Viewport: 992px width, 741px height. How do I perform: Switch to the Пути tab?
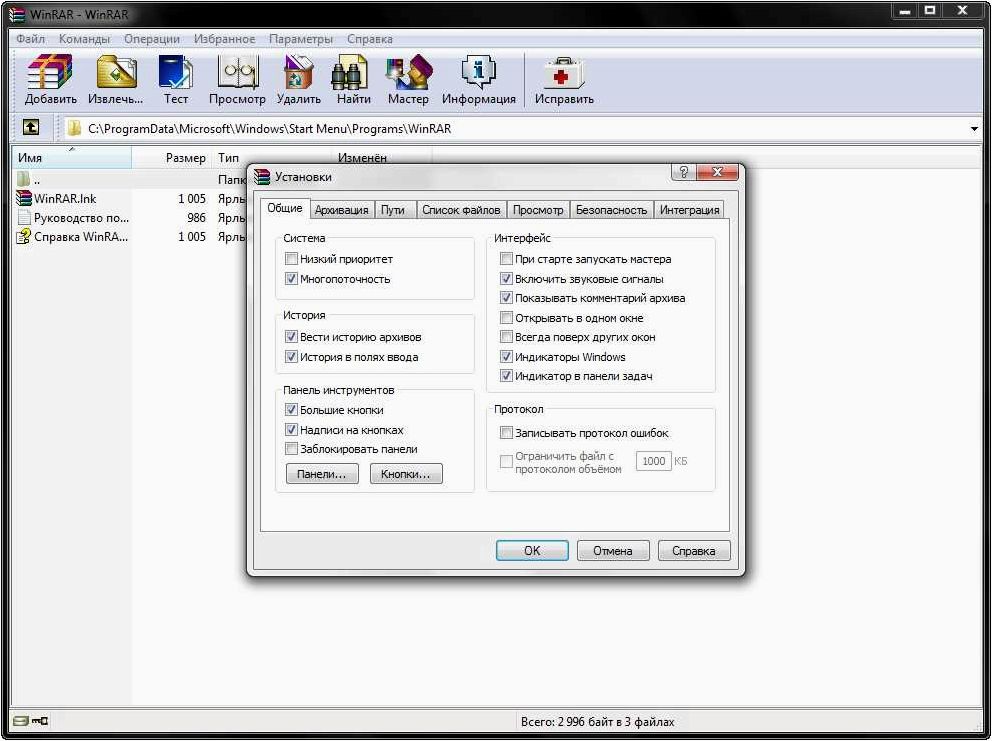point(393,210)
